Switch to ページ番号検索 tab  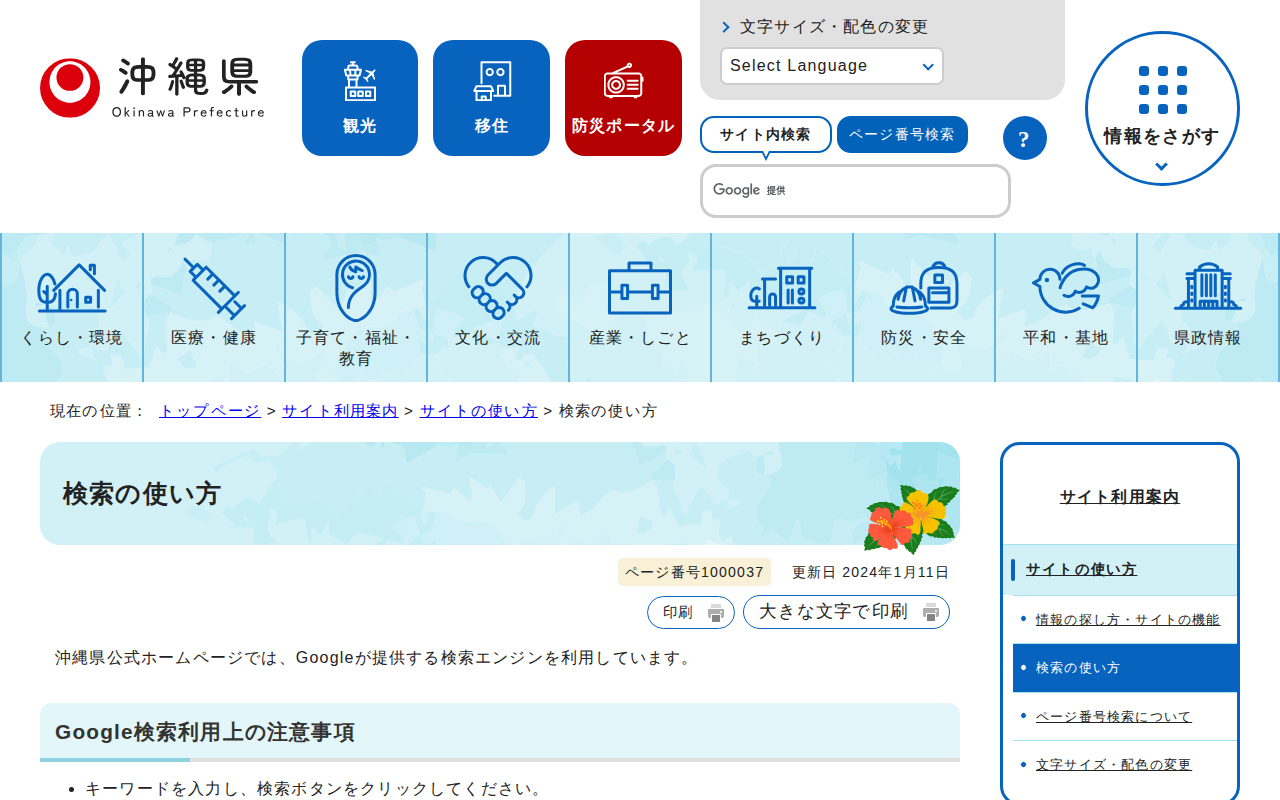click(x=902, y=135)
